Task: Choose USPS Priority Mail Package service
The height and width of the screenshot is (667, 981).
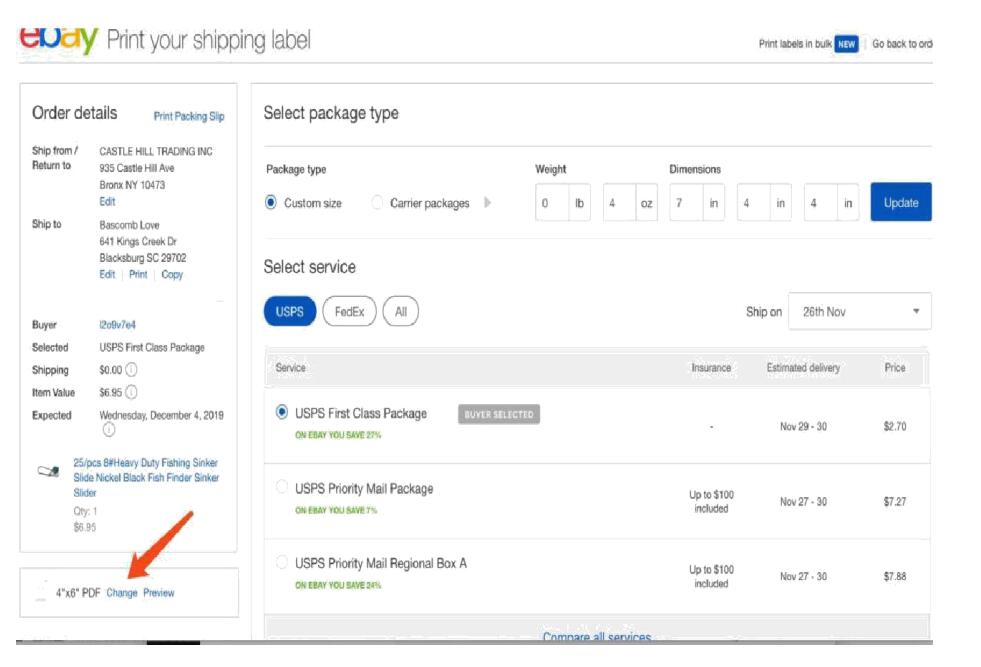Action: [x=282, y=488]
